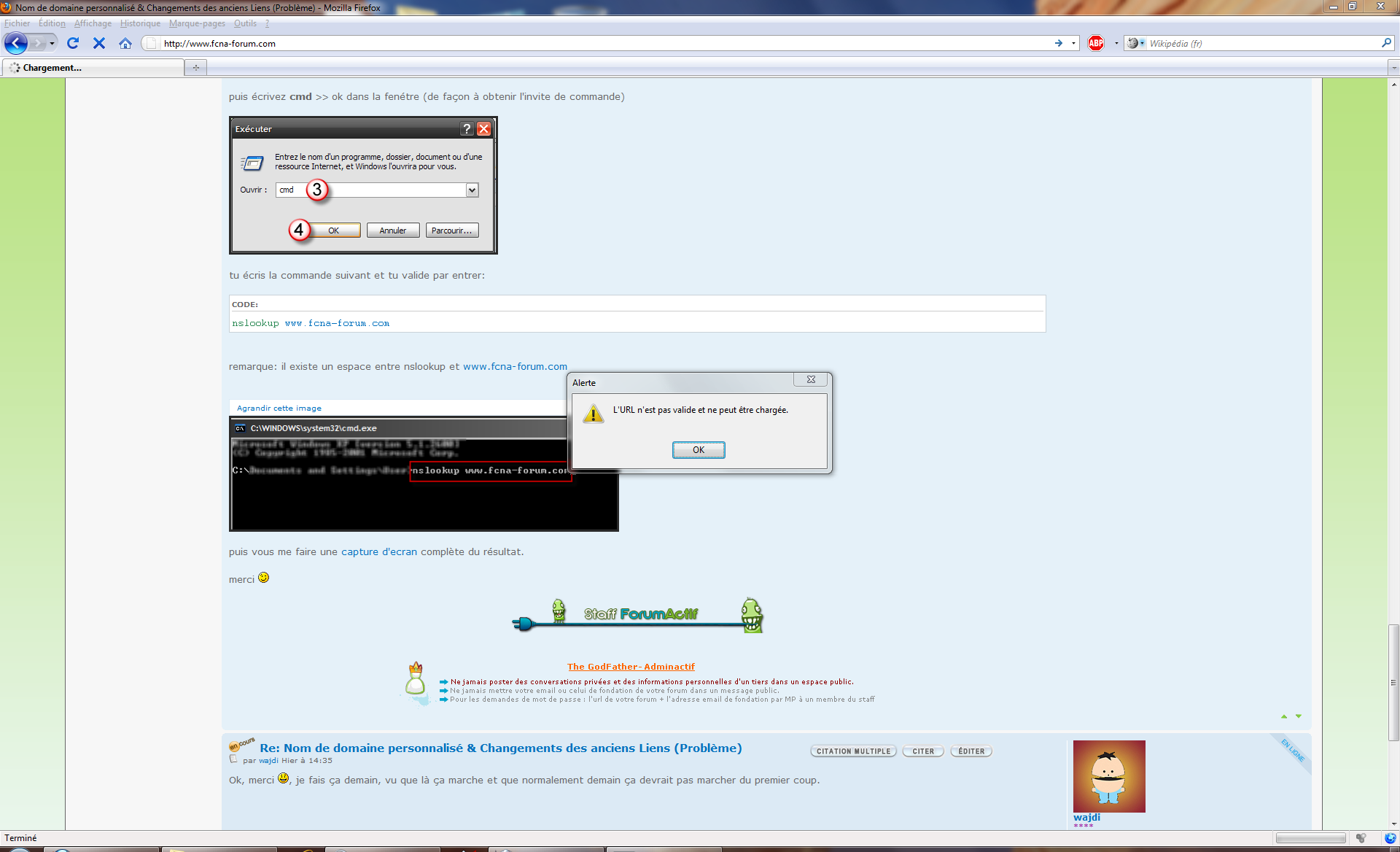Open the Historique menu
Image resolution: width=1400 pixels, height=852 pixels.
tap(140, 23)
